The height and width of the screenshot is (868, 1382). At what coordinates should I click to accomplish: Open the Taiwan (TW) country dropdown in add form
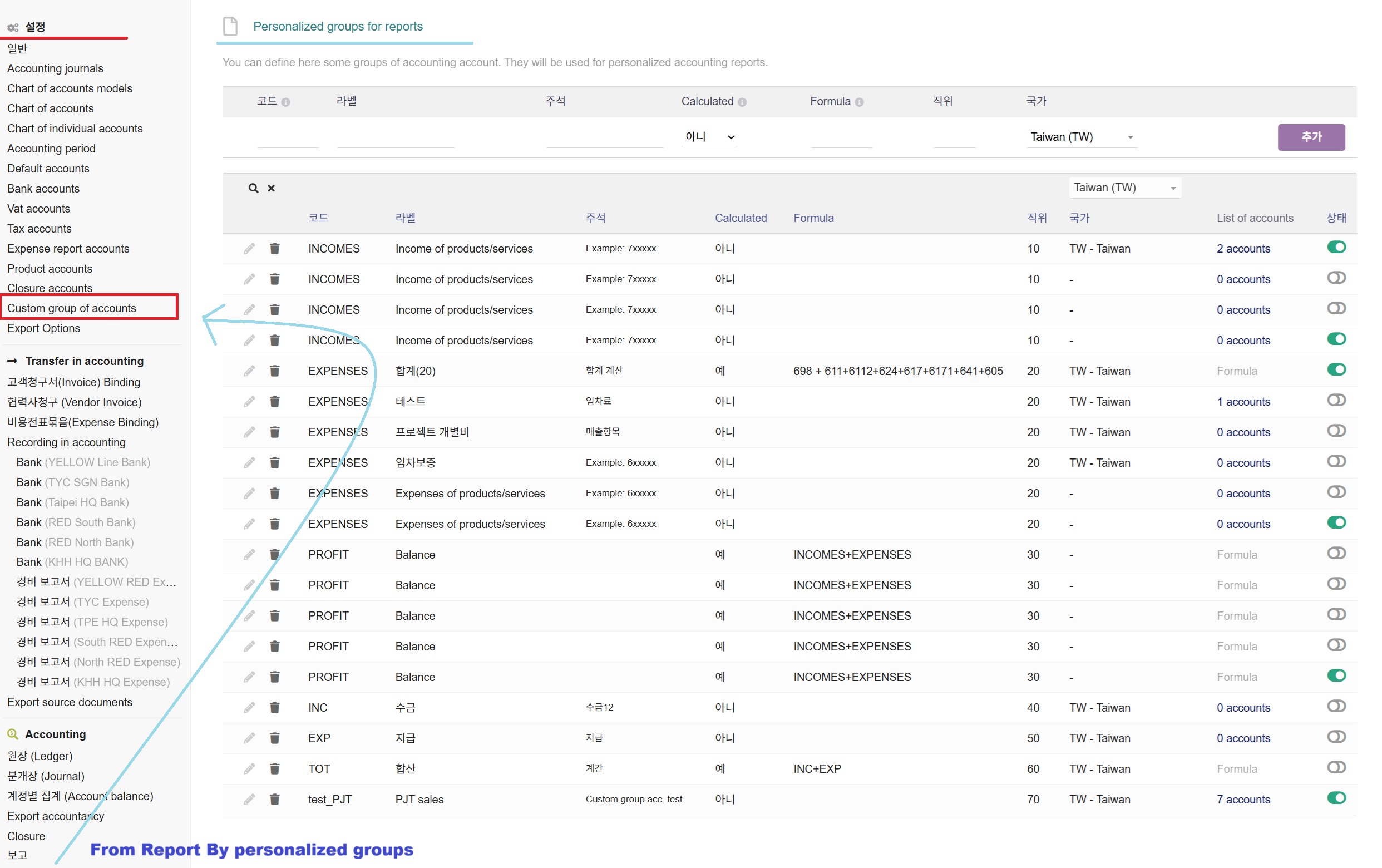[1081, 137]
